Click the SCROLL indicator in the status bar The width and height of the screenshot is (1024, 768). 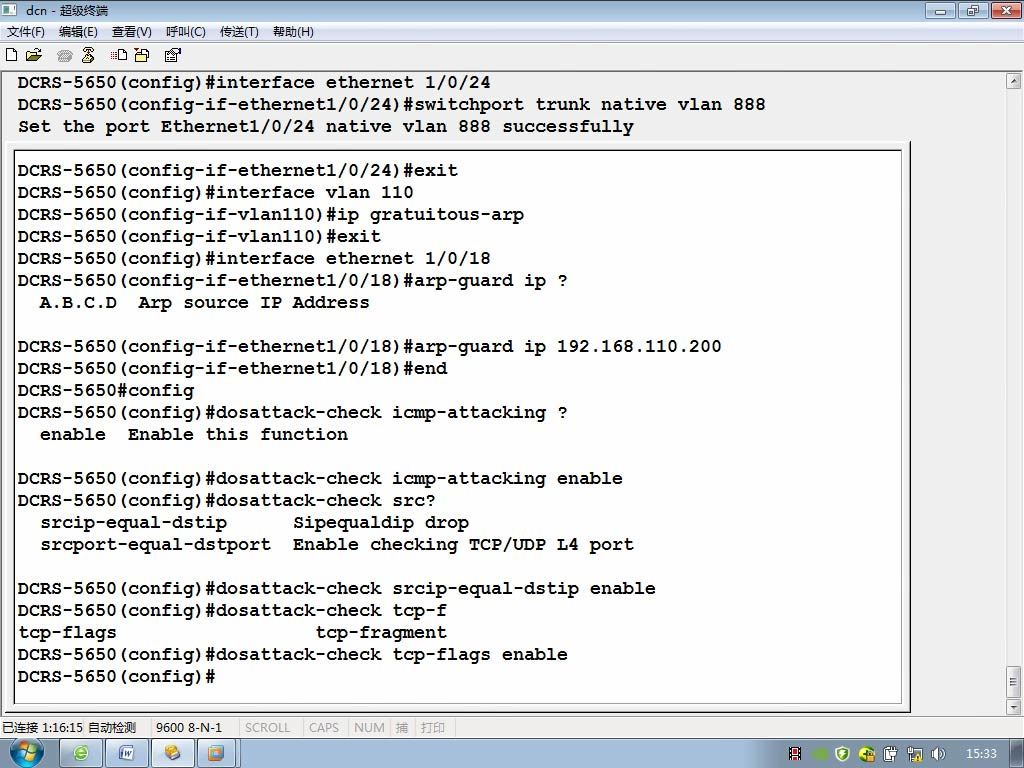pos(267,728)
